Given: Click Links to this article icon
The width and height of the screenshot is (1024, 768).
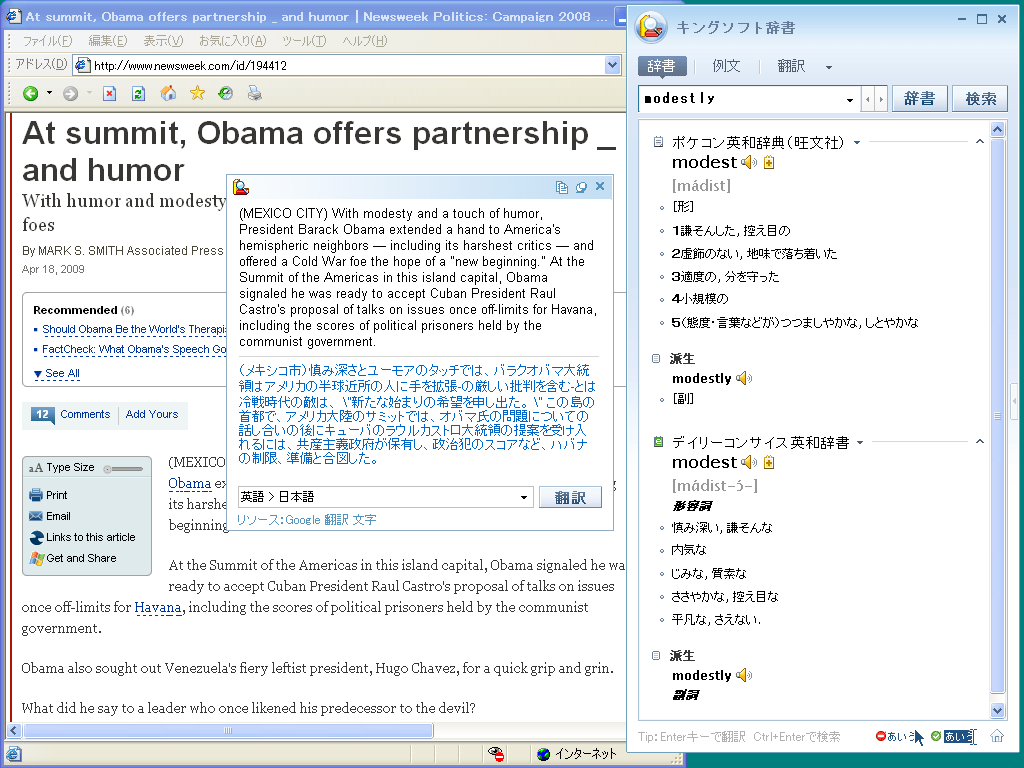Looking at the screenshot, I should (x=37, y=537).
